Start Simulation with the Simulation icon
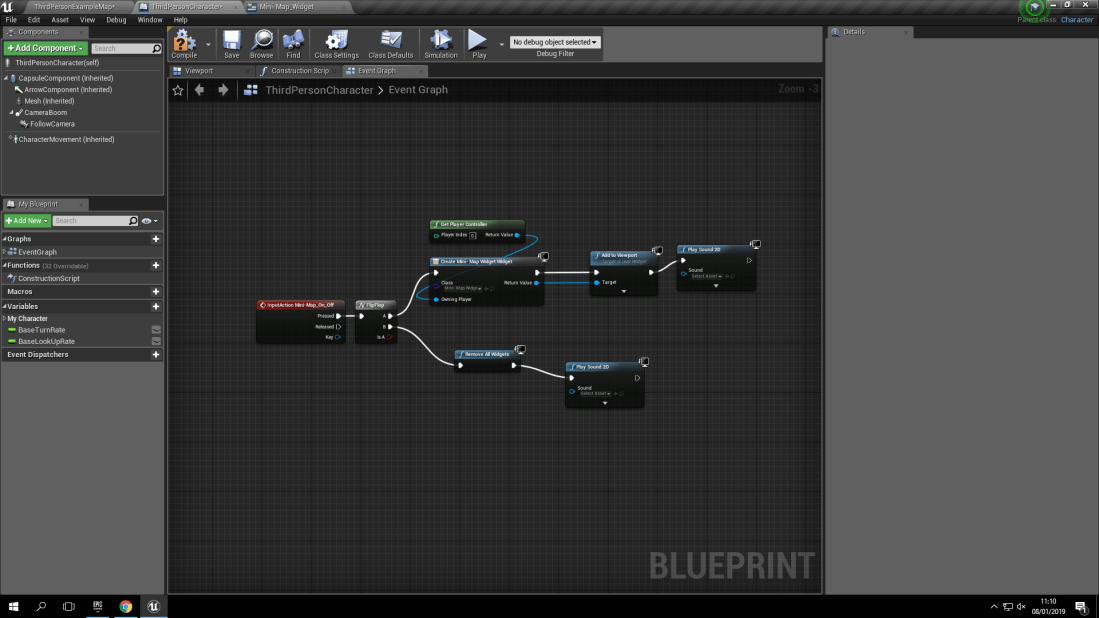Image resolution: width=1099 pixels, height=618 pixels. tap(440, 42)
